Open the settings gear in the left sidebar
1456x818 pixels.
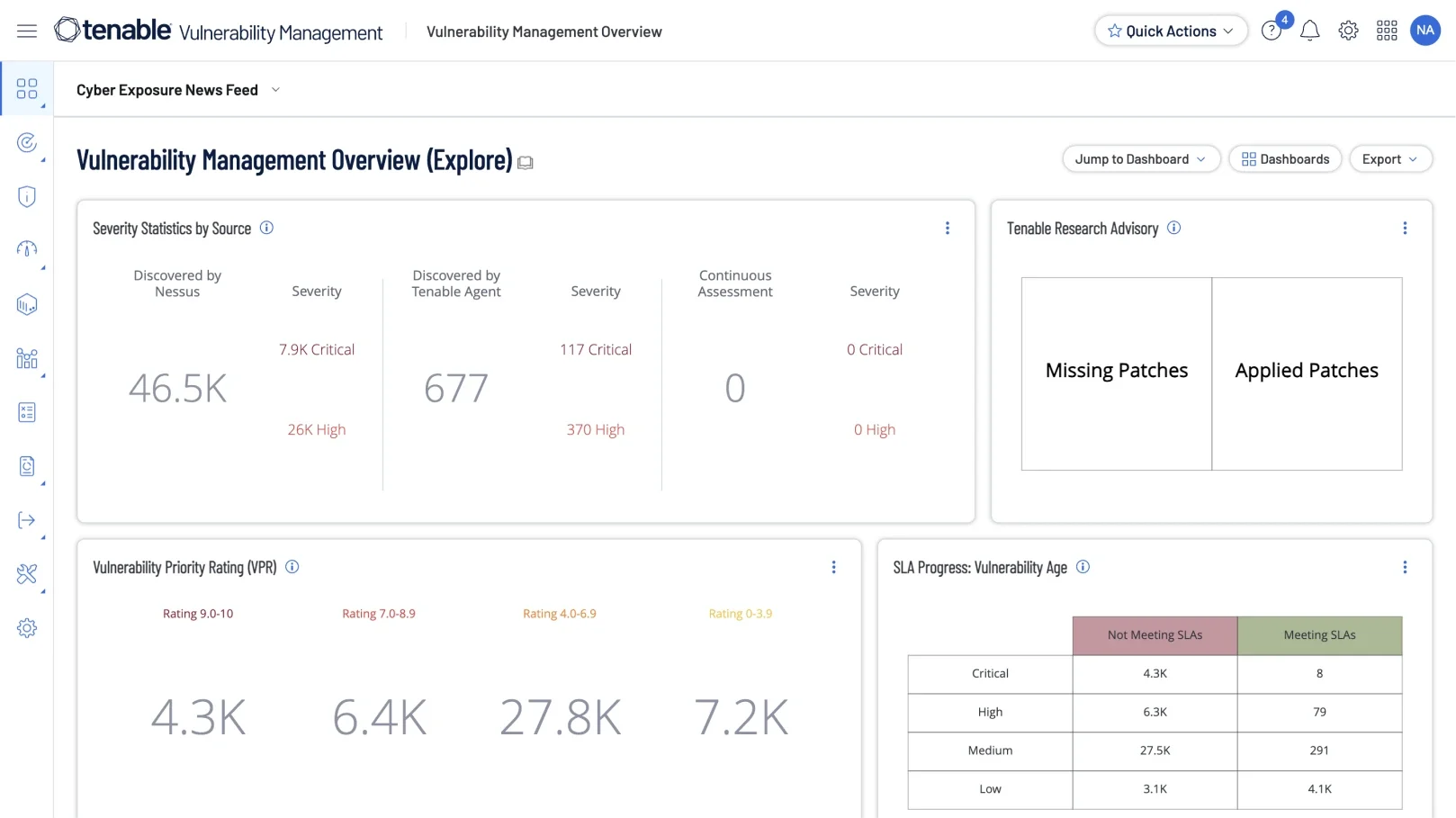(x=27, y=628)
